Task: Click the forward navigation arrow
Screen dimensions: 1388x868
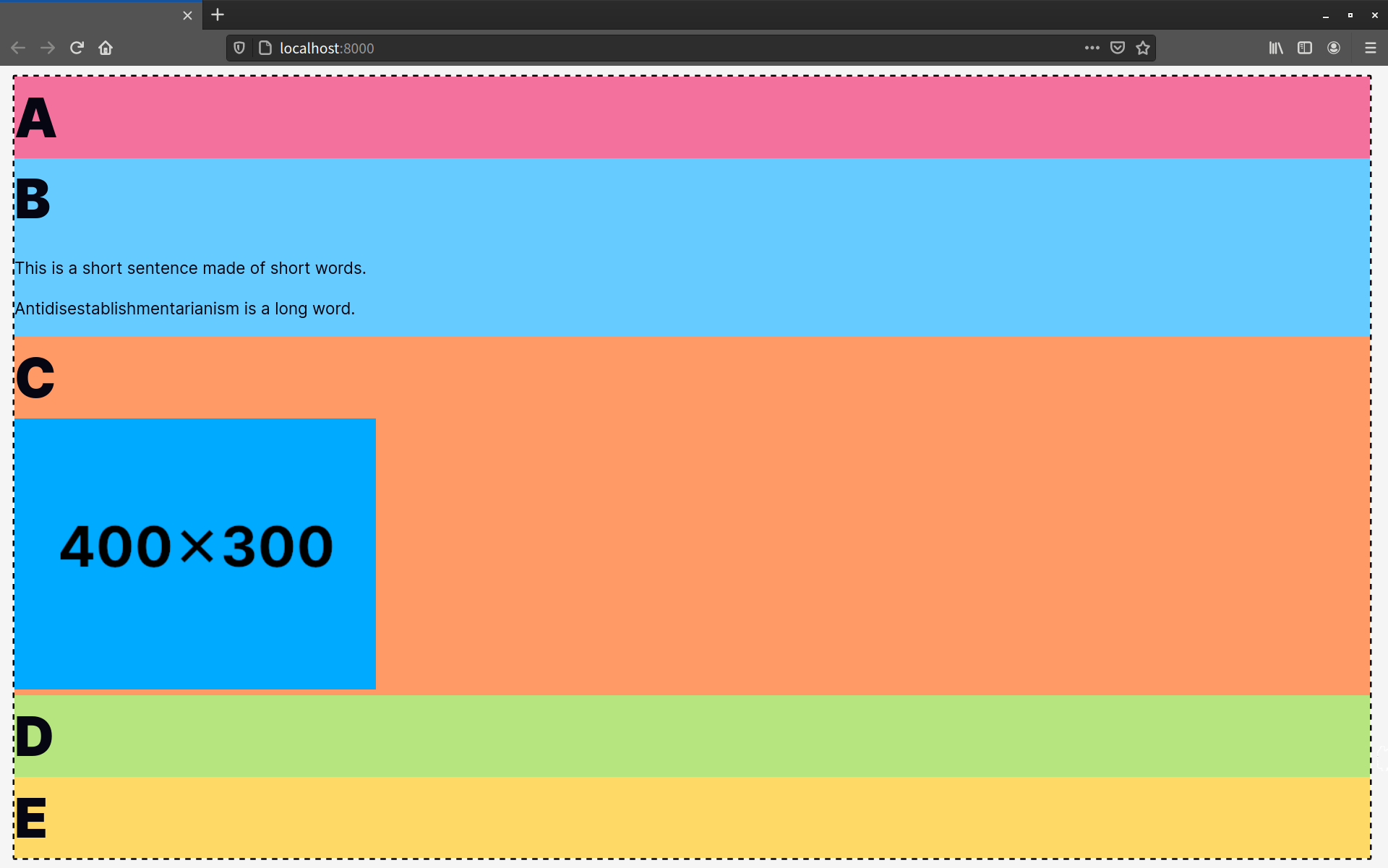Action: pyautogui.click(x=48, y=48)
